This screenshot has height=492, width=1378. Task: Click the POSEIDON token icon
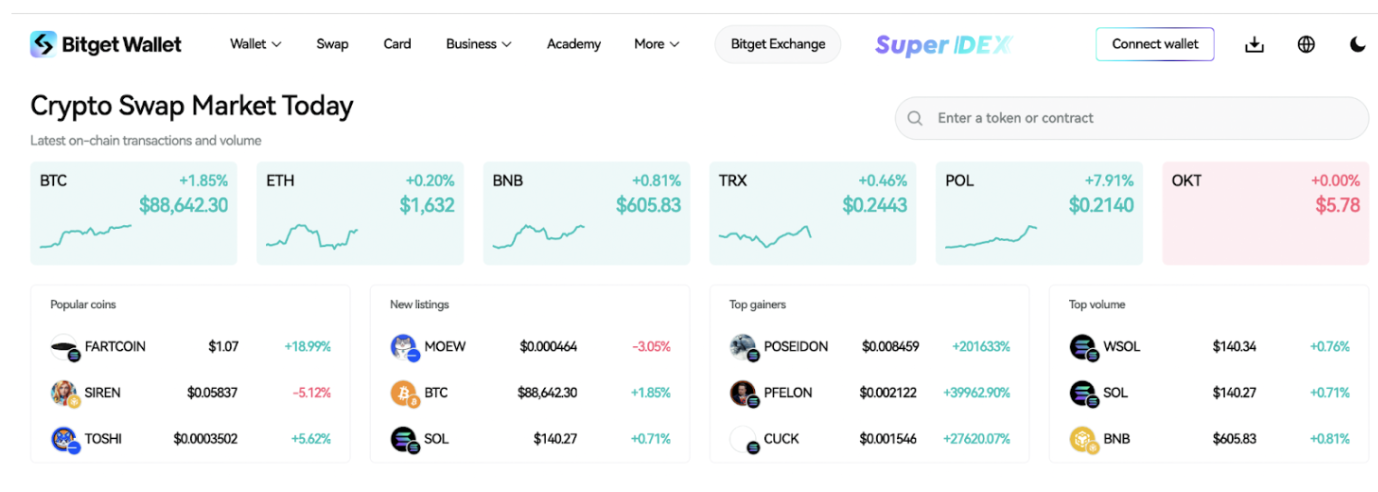click(743, 347)
